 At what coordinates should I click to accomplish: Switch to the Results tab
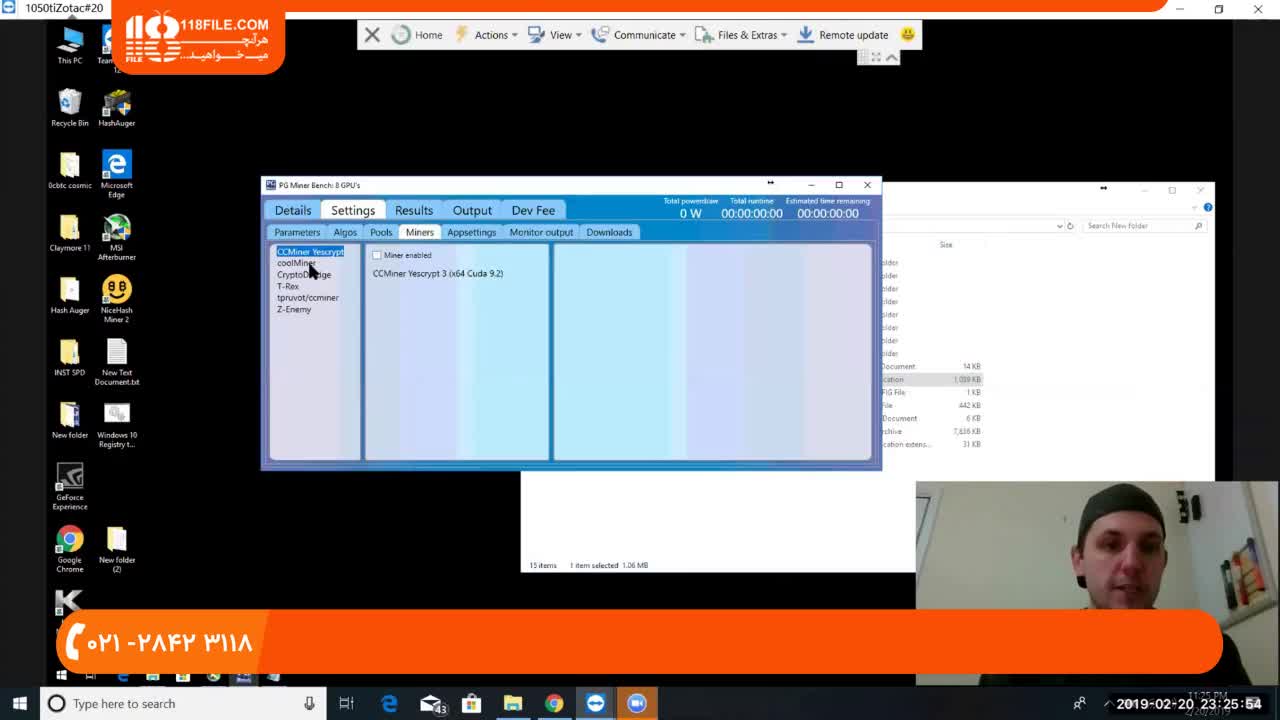pos(413,210)
